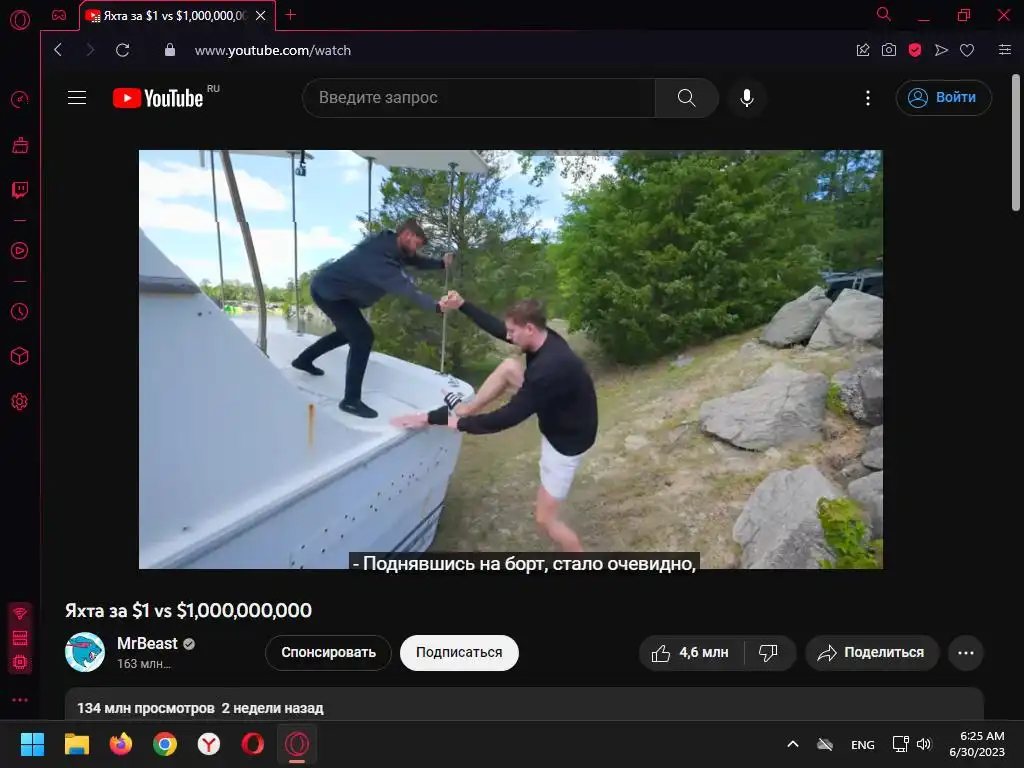Open Yandex Browser from the taskbar

(x=208, y=744)
